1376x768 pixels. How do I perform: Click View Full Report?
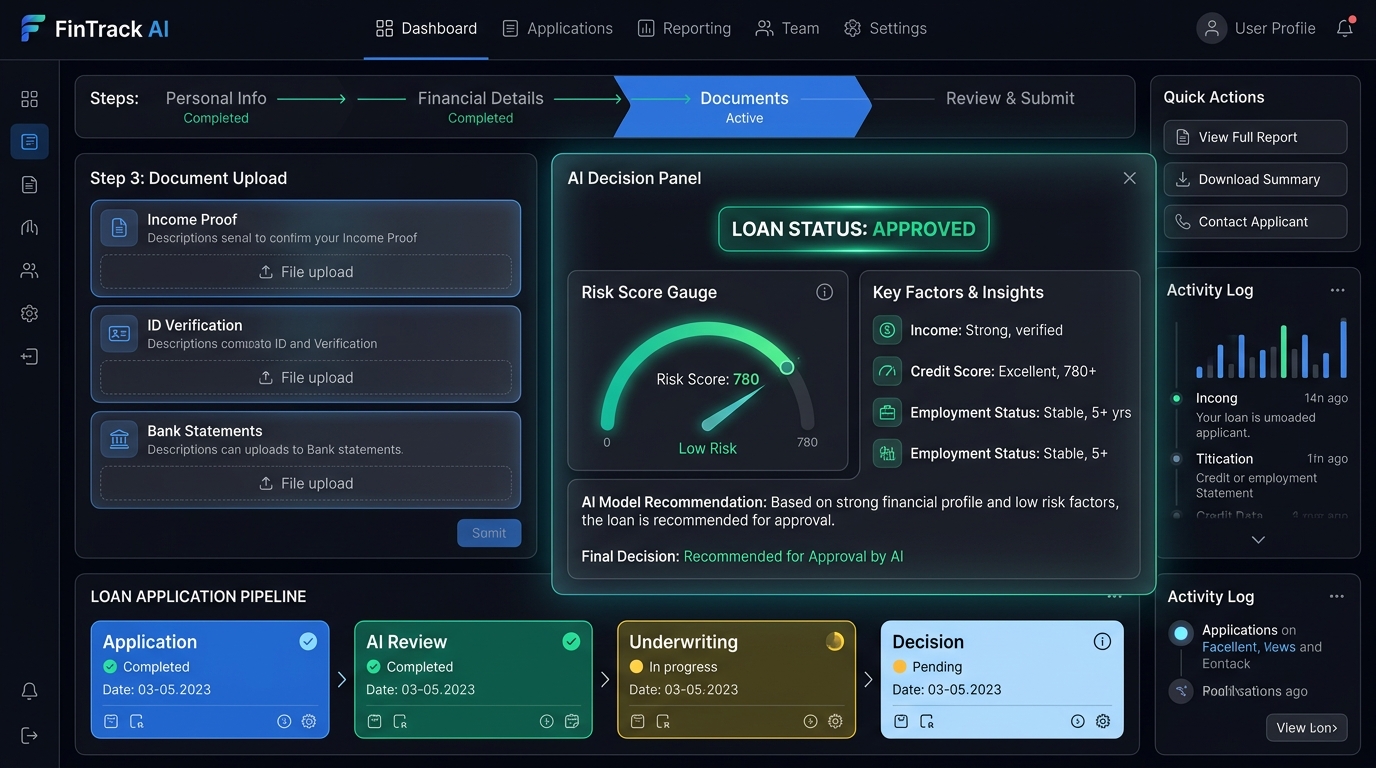[x=1255, y=137]
